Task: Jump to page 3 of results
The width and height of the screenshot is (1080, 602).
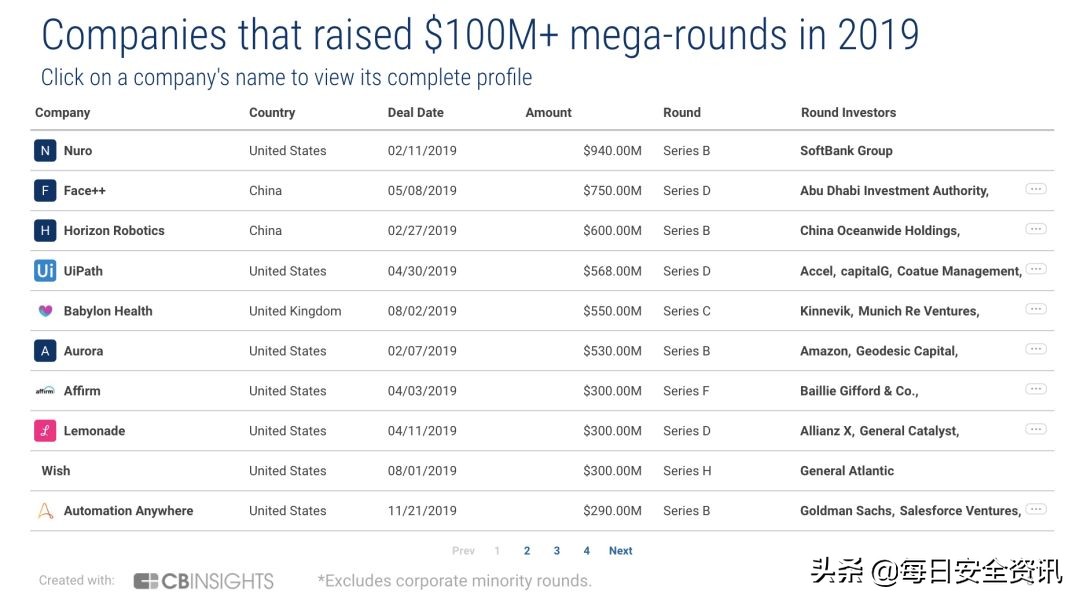Action: click(x=557, y=551)
